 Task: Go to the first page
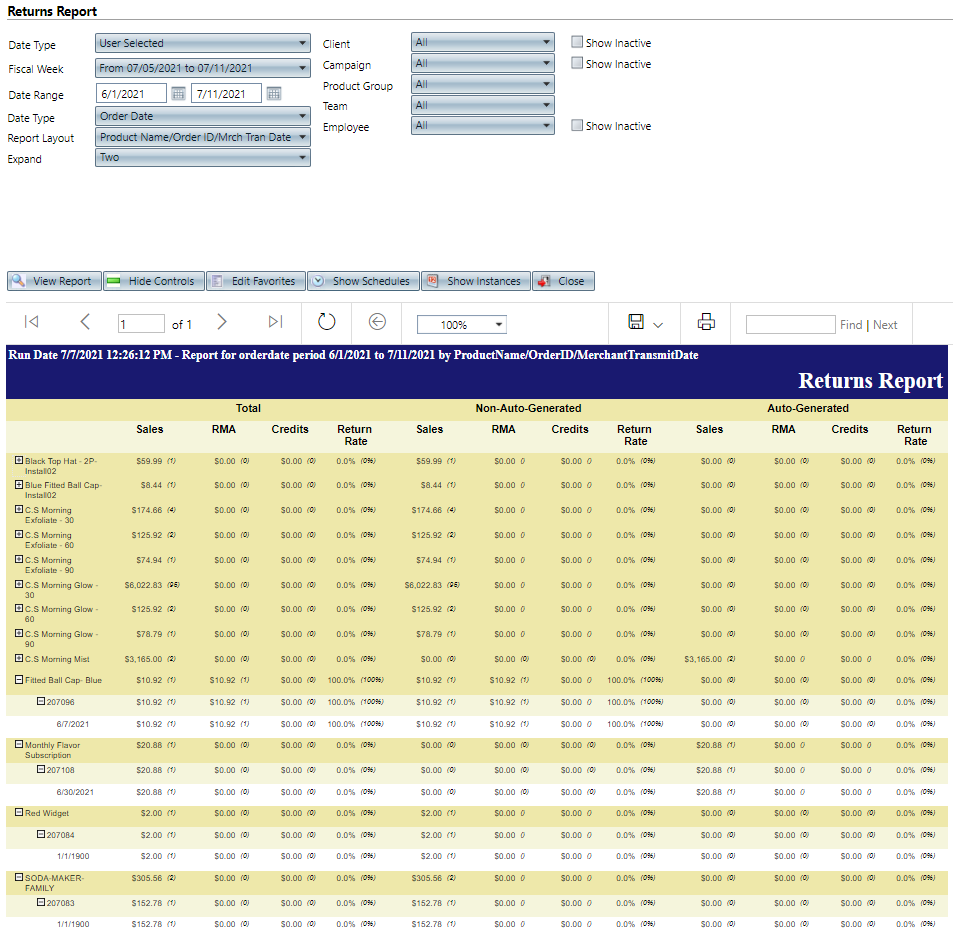pos(31,322)
